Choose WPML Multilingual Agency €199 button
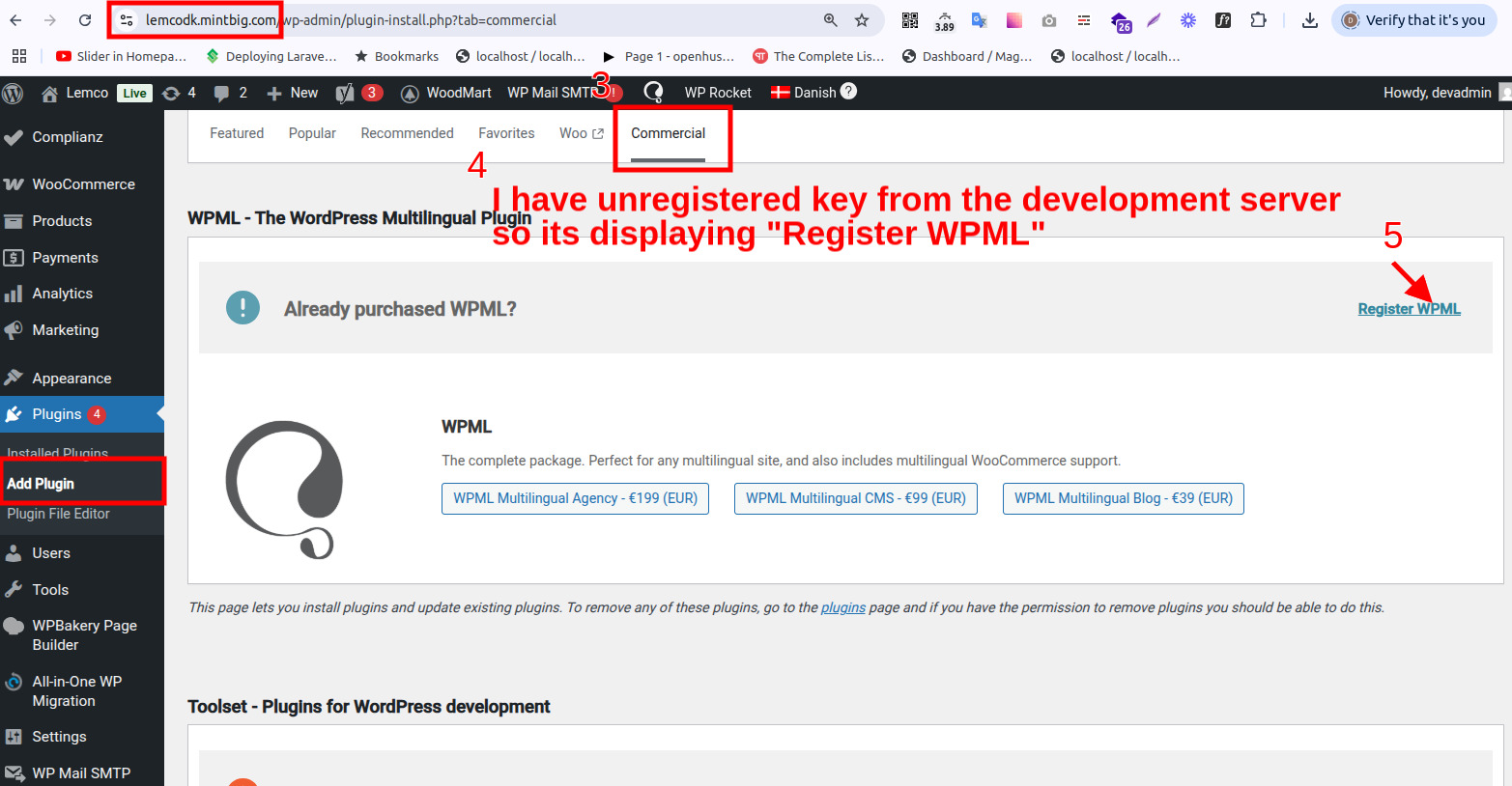The image size is (1512, 786). click(x=575, y=498)
